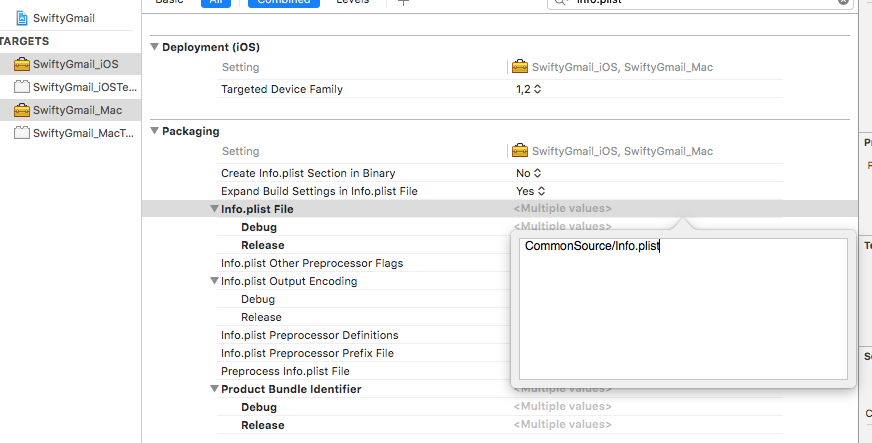The width and height of the screenshot is (872, 443).
Task: Select Info.plist Preprocessor Definitions row
Action: coord(310,335)
